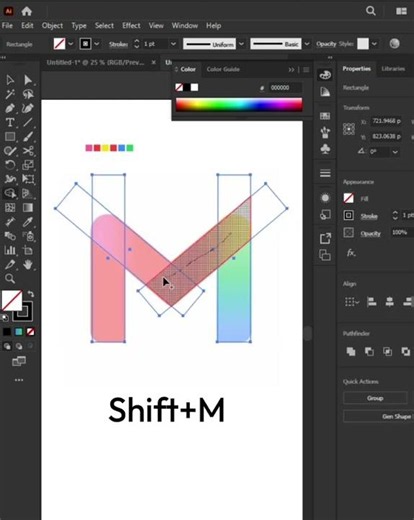Click the search magnifier in title bar

pos(371,11)
